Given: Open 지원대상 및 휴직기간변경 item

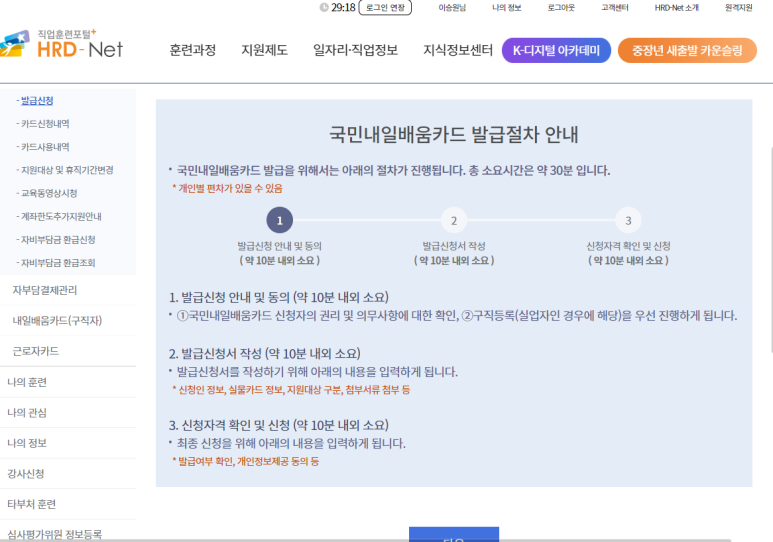Looking at the screenshot, I should point(65,170).
